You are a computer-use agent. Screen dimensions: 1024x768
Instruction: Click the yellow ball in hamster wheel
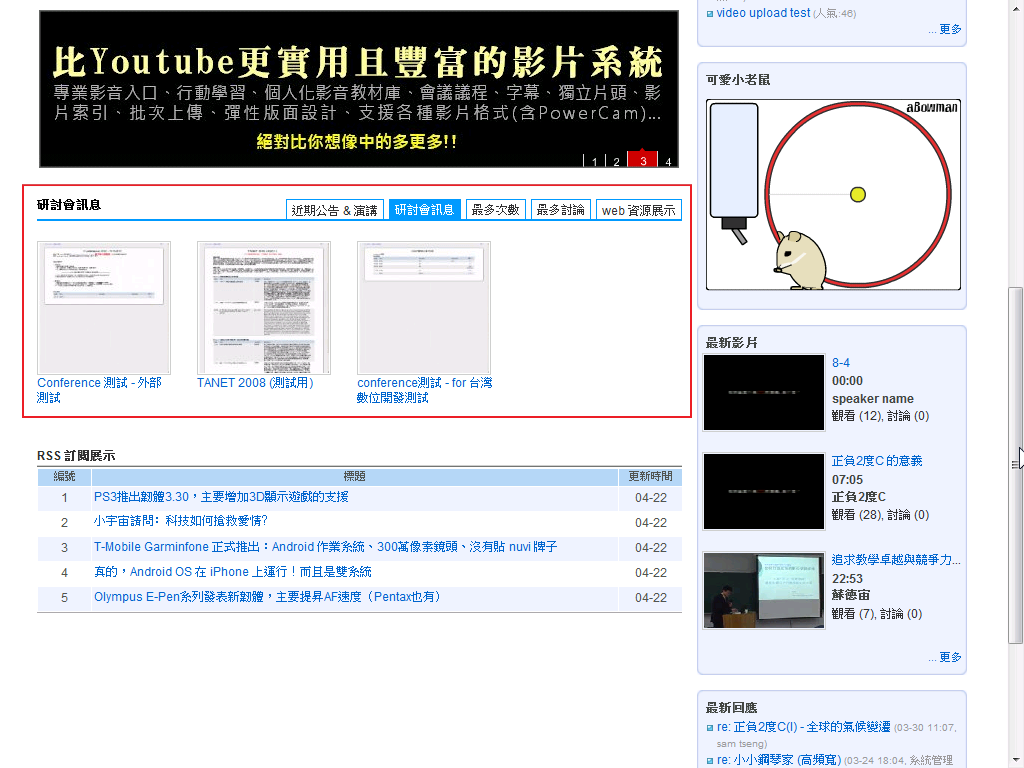pos(857,194)
